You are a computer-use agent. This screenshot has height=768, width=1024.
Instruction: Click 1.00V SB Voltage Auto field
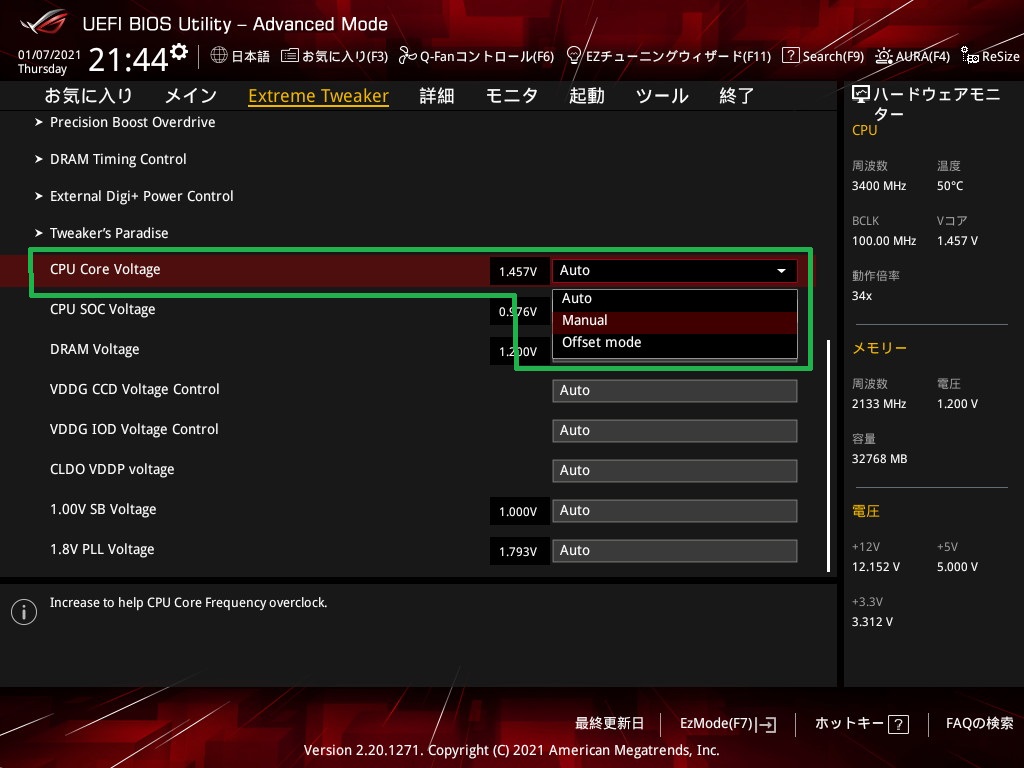[x=675, y=511]
